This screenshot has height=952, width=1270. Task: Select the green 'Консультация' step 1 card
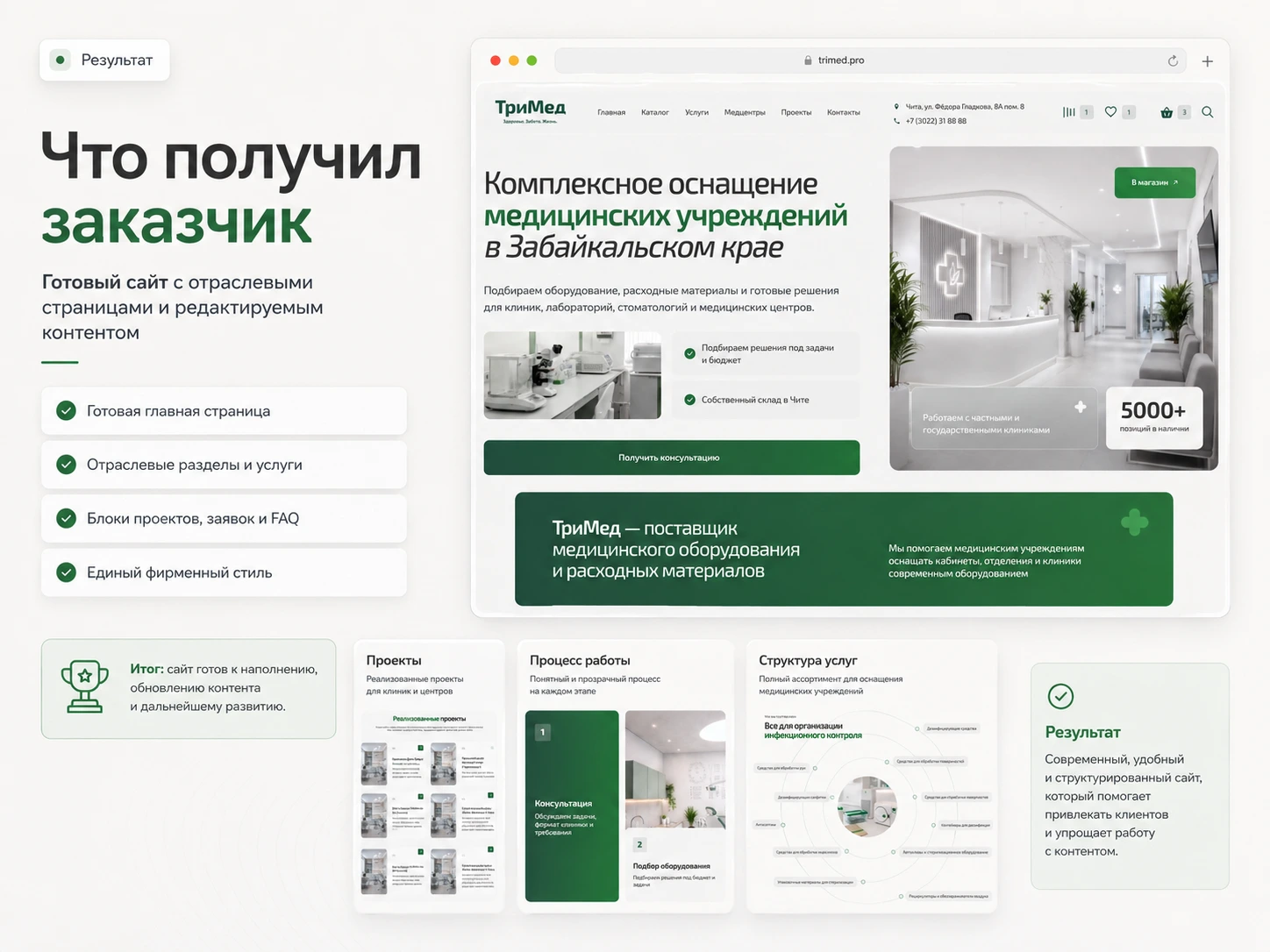572,806
